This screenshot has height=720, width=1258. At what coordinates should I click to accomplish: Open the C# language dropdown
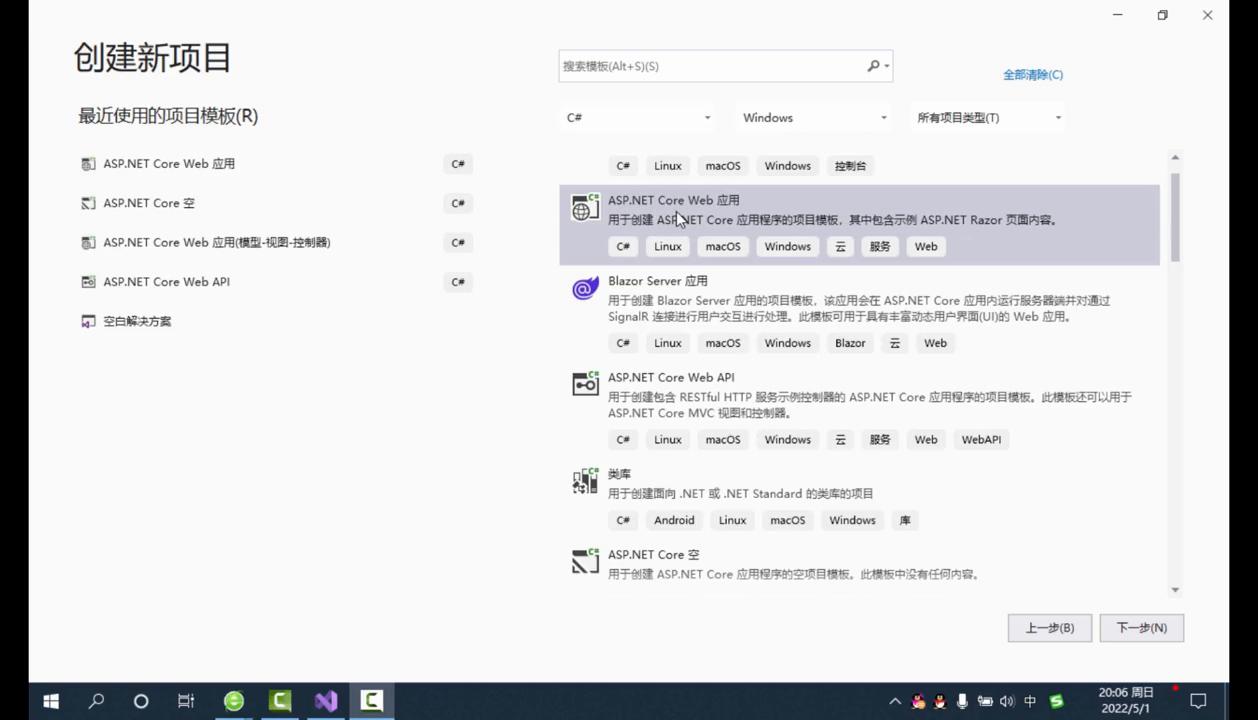(x=637, y=117)
